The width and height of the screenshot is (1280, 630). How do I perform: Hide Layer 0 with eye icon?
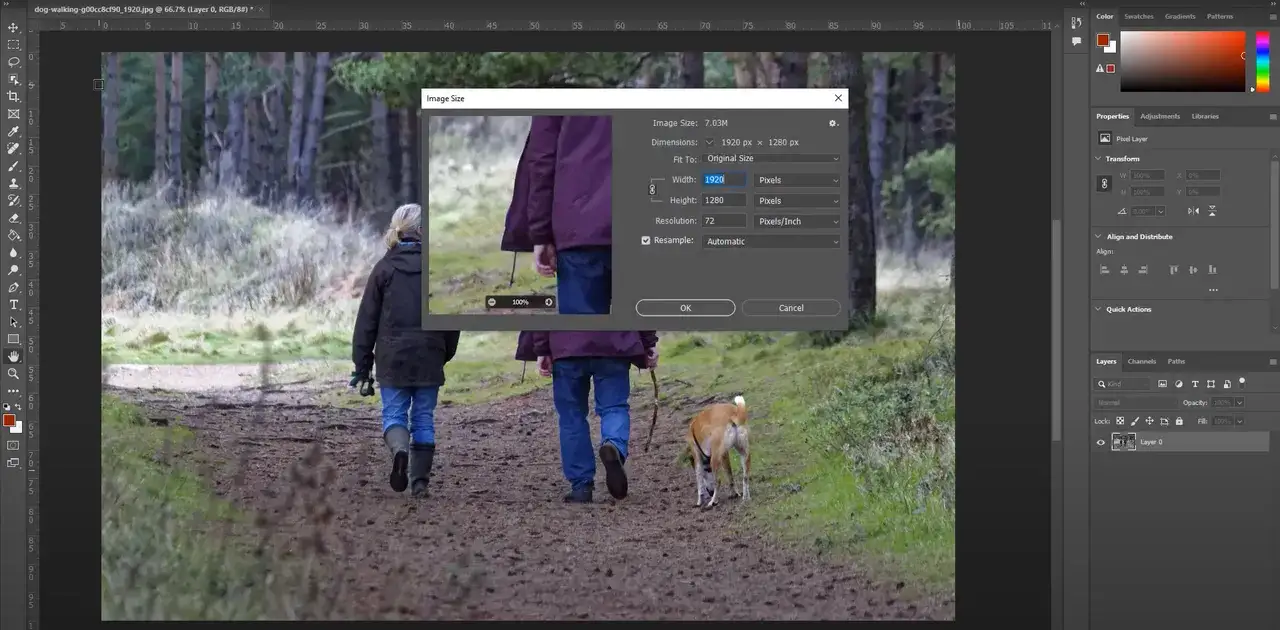1101,442
